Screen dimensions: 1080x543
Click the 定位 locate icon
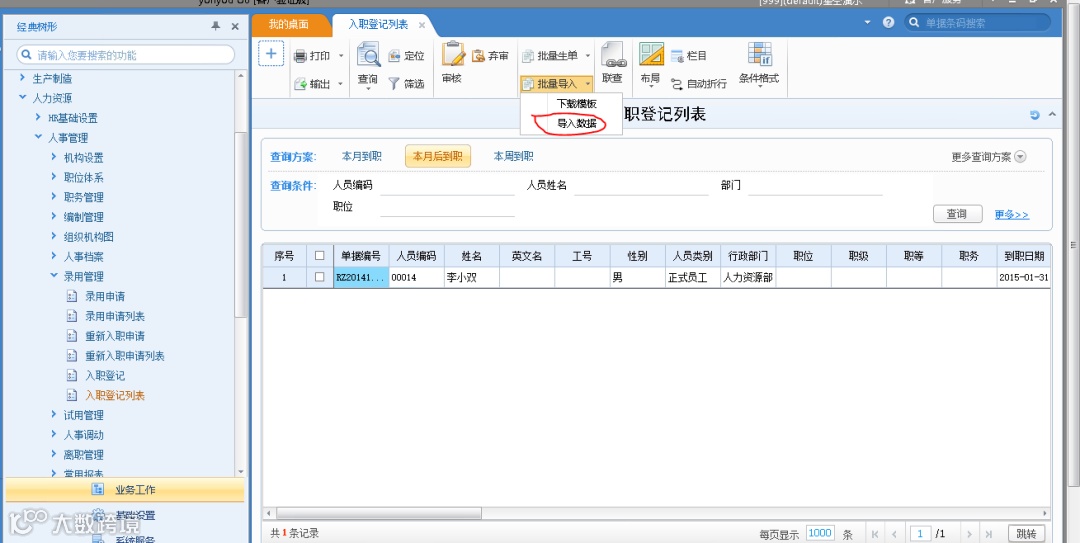click(395, 56)
